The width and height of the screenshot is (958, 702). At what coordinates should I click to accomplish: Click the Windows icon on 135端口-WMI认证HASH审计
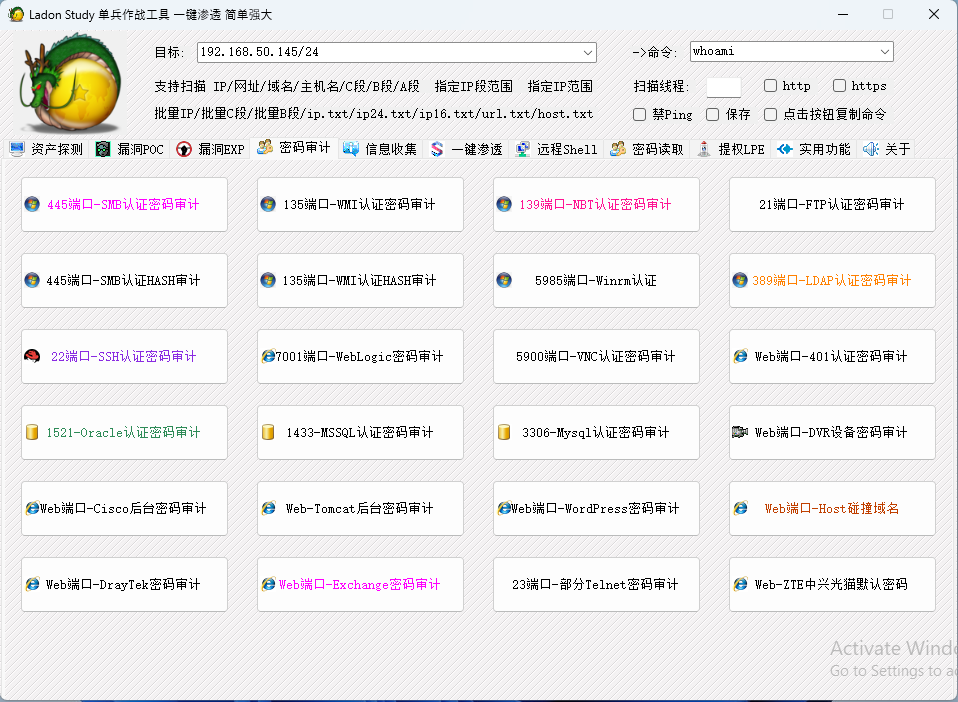tap(268, 280)
